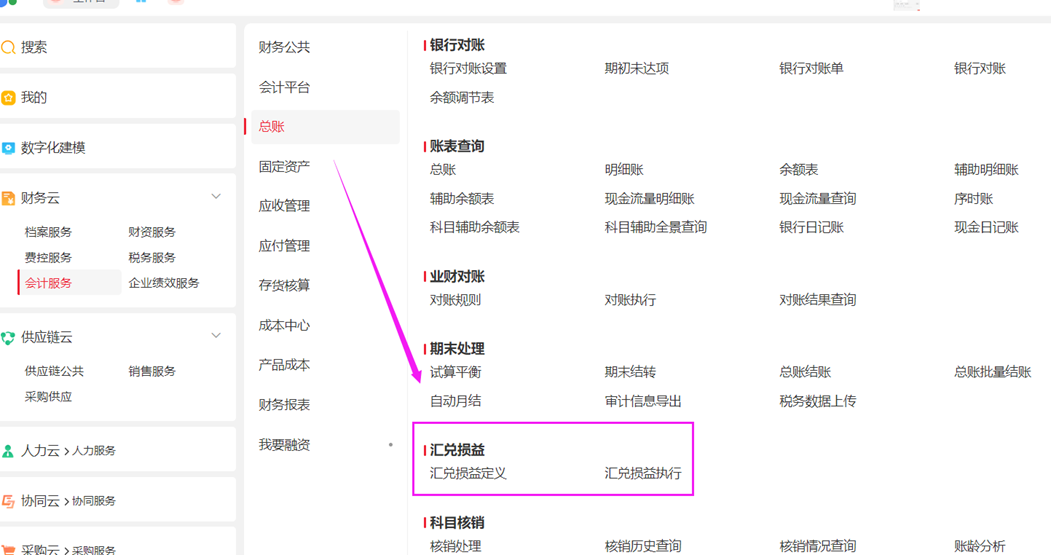
Task: Select the 产品成本 module
Action: pyautogui.click(x=284, y=365)
